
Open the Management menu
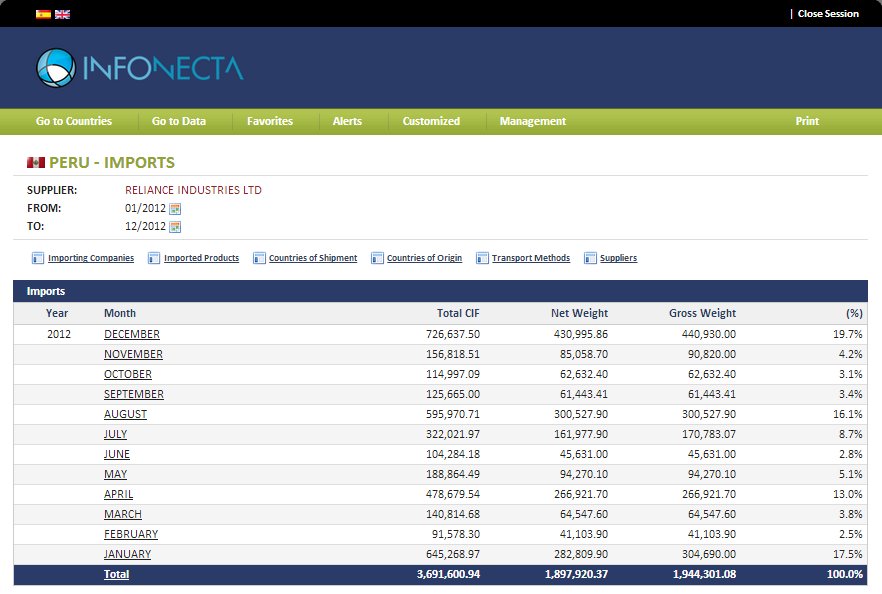tap(533, 122)
